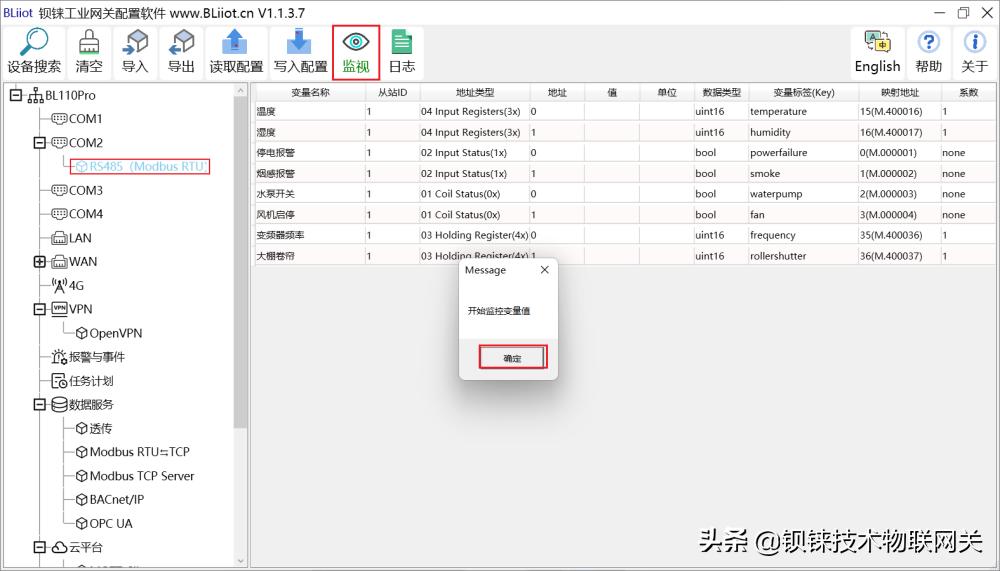Open the 日志 log viewer
Image resolution: width=1000 pixels, height=571 pixels.
point(402,52)
